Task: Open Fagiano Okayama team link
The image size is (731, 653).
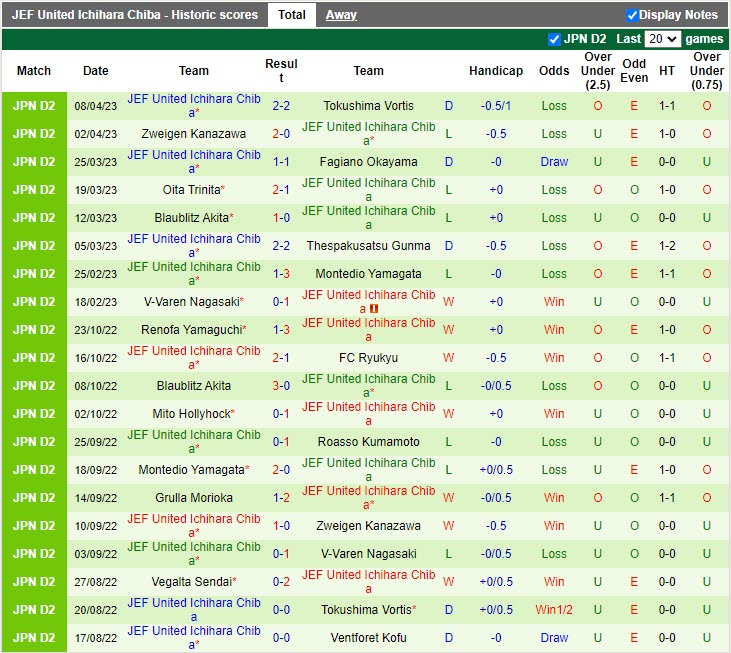Action: click(x=368, y=162)
